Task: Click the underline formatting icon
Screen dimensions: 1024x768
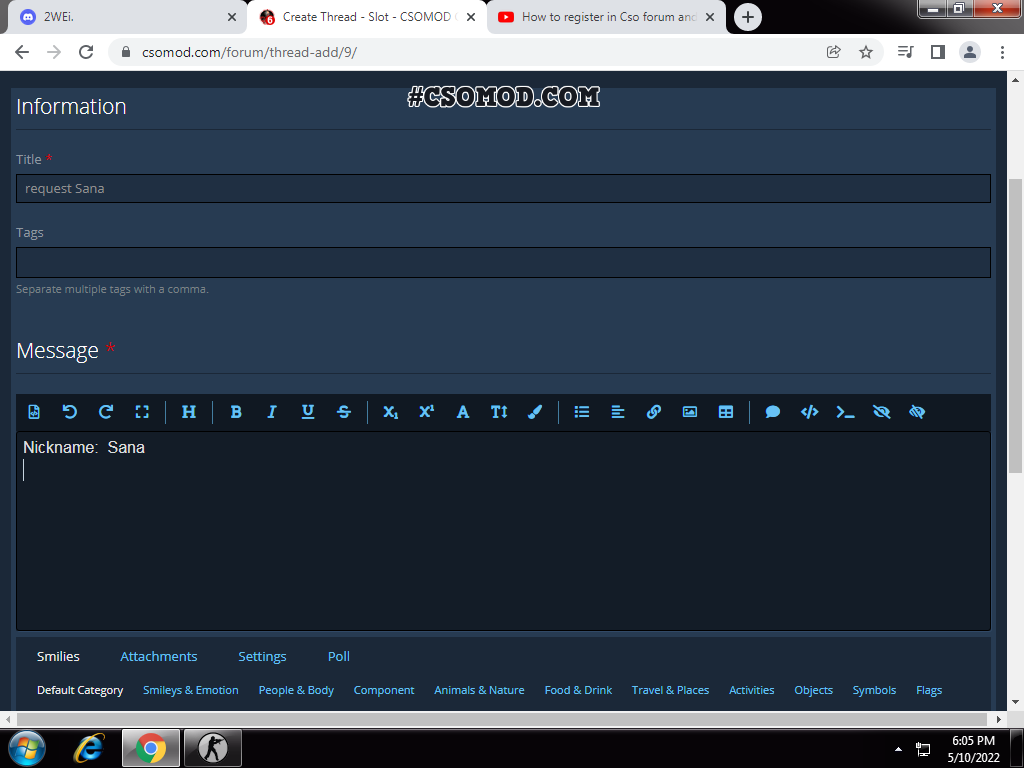Action: tap(308, 412)
